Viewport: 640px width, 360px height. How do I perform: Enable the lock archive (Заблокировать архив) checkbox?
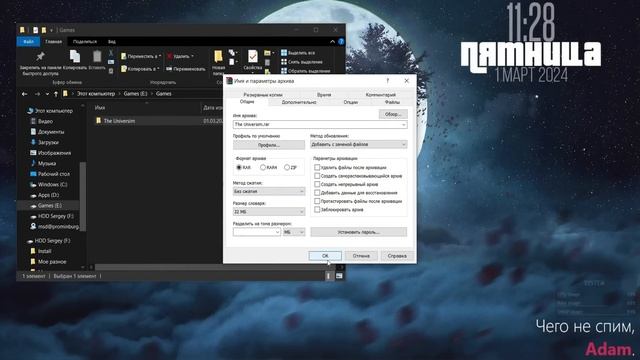pyautogui.click(x=317, y=209)
